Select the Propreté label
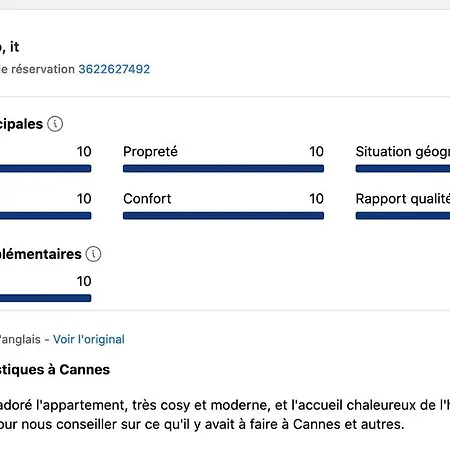450x450 pixels. point(150,152)
